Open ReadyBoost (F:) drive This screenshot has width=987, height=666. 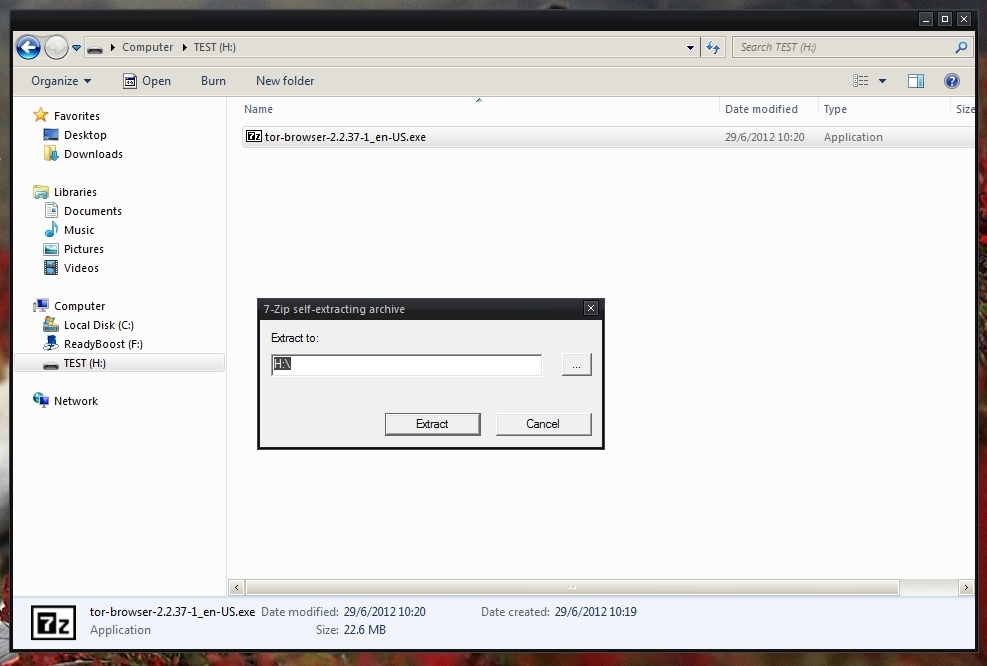[103, 344]
